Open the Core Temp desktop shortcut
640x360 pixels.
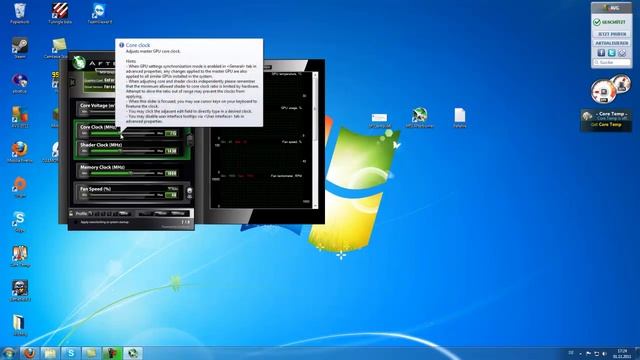tap(19, 256)
